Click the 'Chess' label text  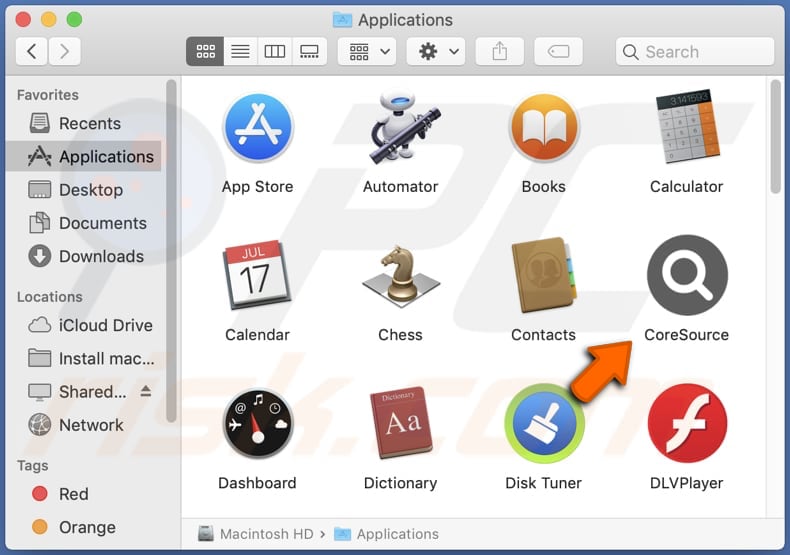[401, 335]
